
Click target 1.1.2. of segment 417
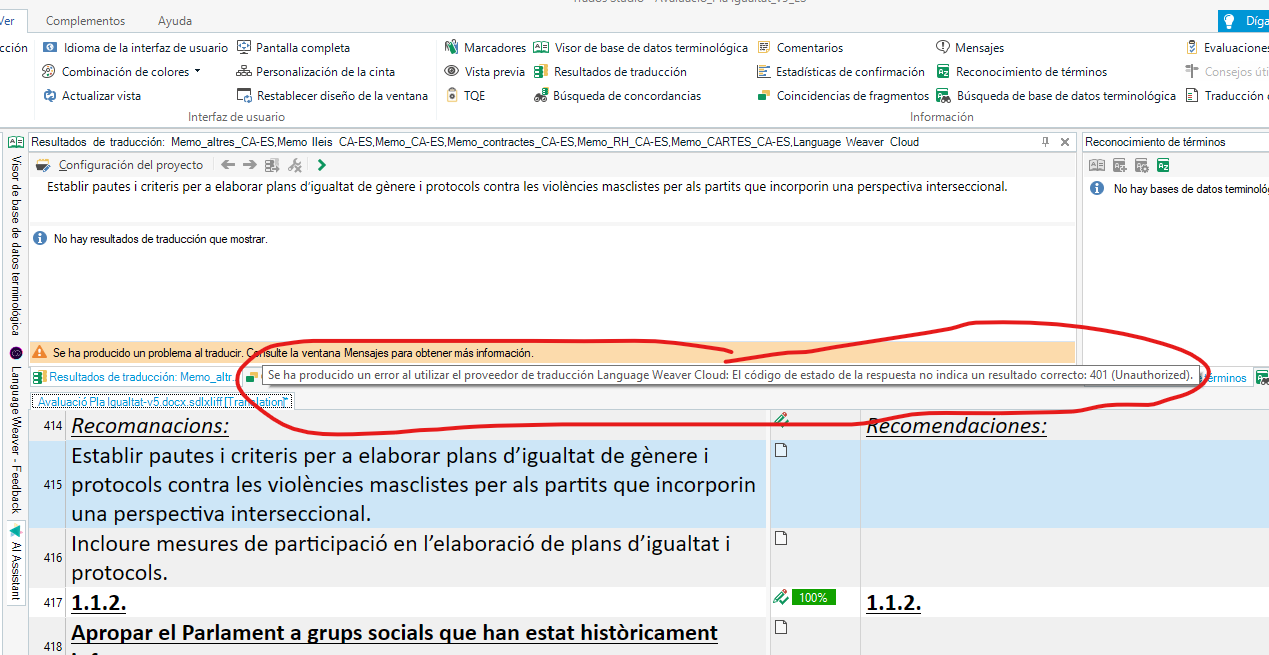coord(893,603)
